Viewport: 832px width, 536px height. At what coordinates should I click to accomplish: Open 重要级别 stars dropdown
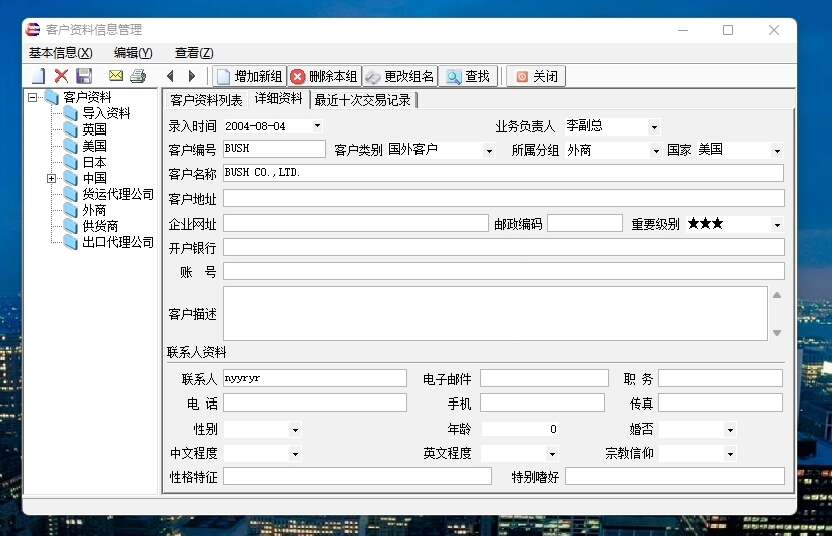click(x=777, y=224)
